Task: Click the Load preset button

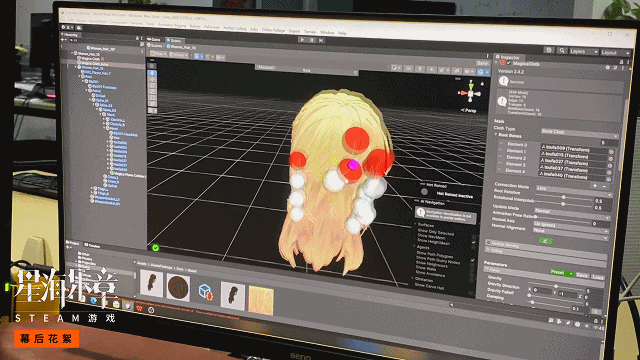Action: (x=598, y=277)
